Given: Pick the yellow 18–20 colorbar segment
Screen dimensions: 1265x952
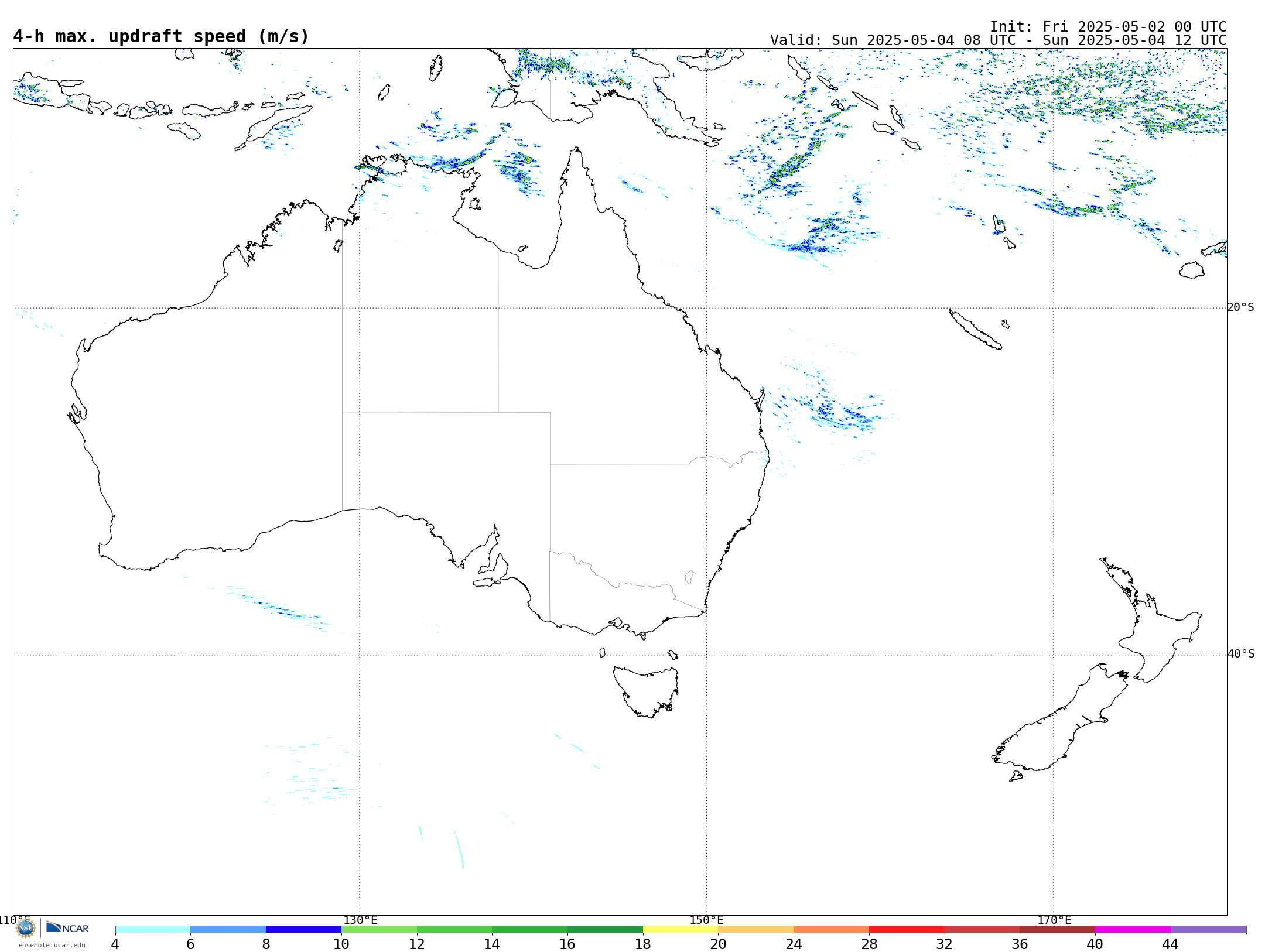Looking at the screenshot, I should point(681,930).
